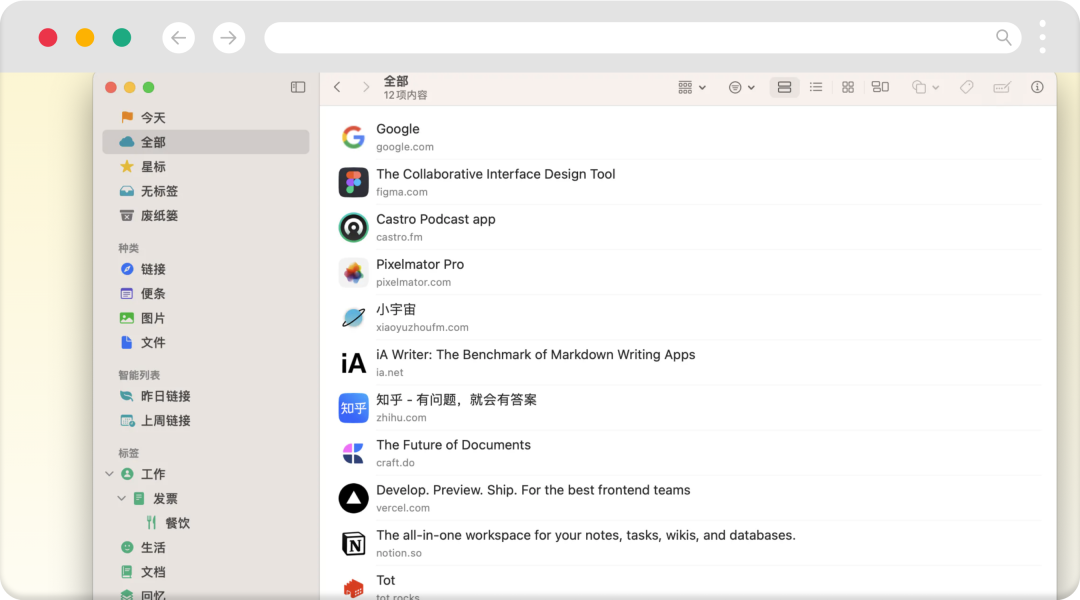The width and height of the screenshot is (1080, 600).
Task: Switch to grid view
Action: coord(848,87)
